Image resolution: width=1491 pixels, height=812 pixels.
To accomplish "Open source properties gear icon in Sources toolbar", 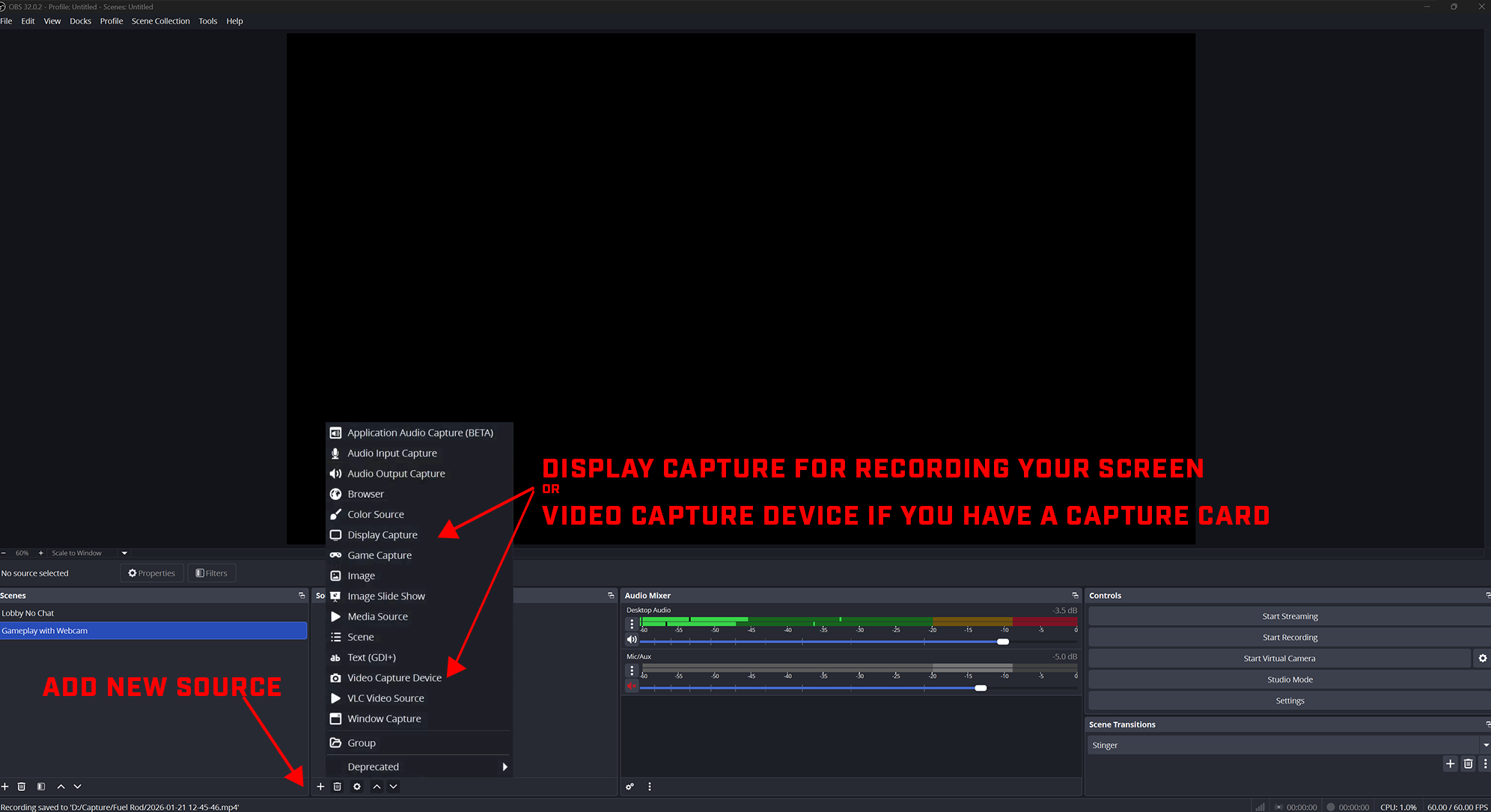I will pos(357,787).
